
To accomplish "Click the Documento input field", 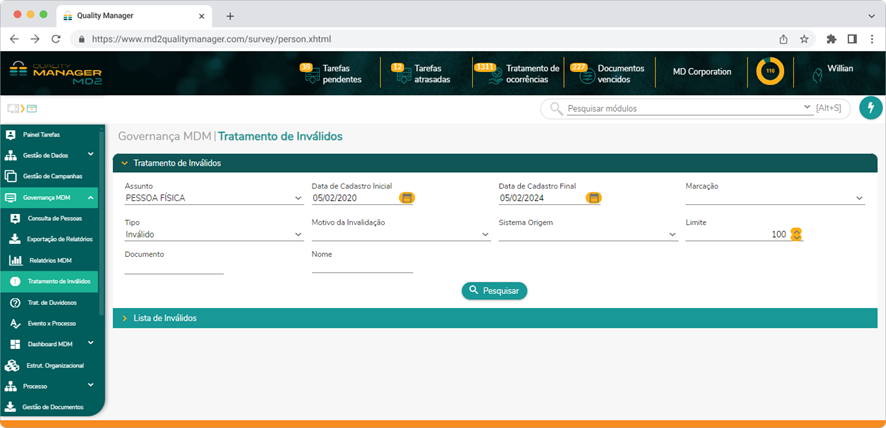I will 174,267.
